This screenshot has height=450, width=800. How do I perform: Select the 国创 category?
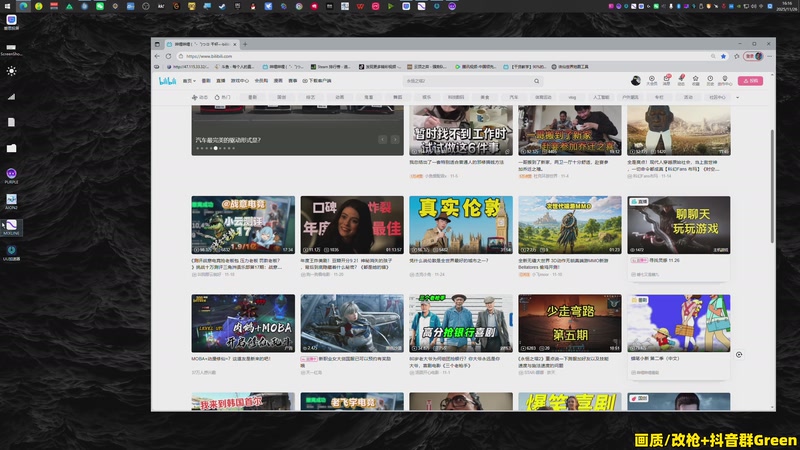282,97
